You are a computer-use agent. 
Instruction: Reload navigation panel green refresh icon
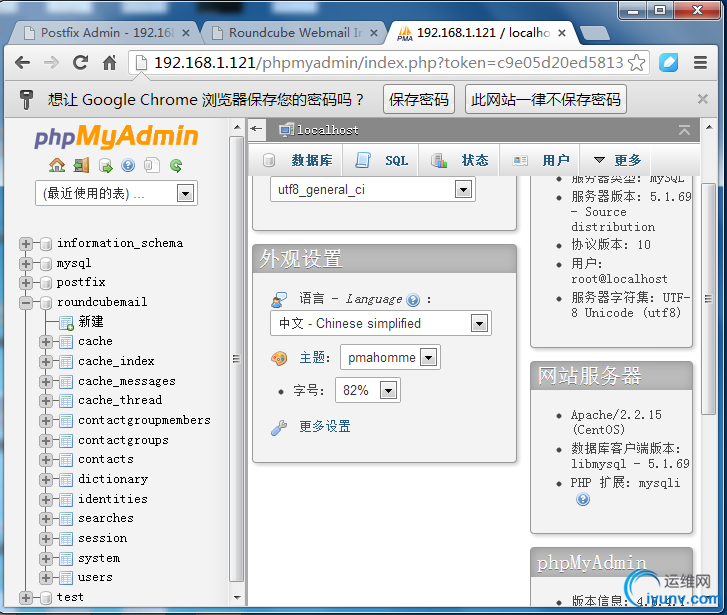(x=176, y=165)
